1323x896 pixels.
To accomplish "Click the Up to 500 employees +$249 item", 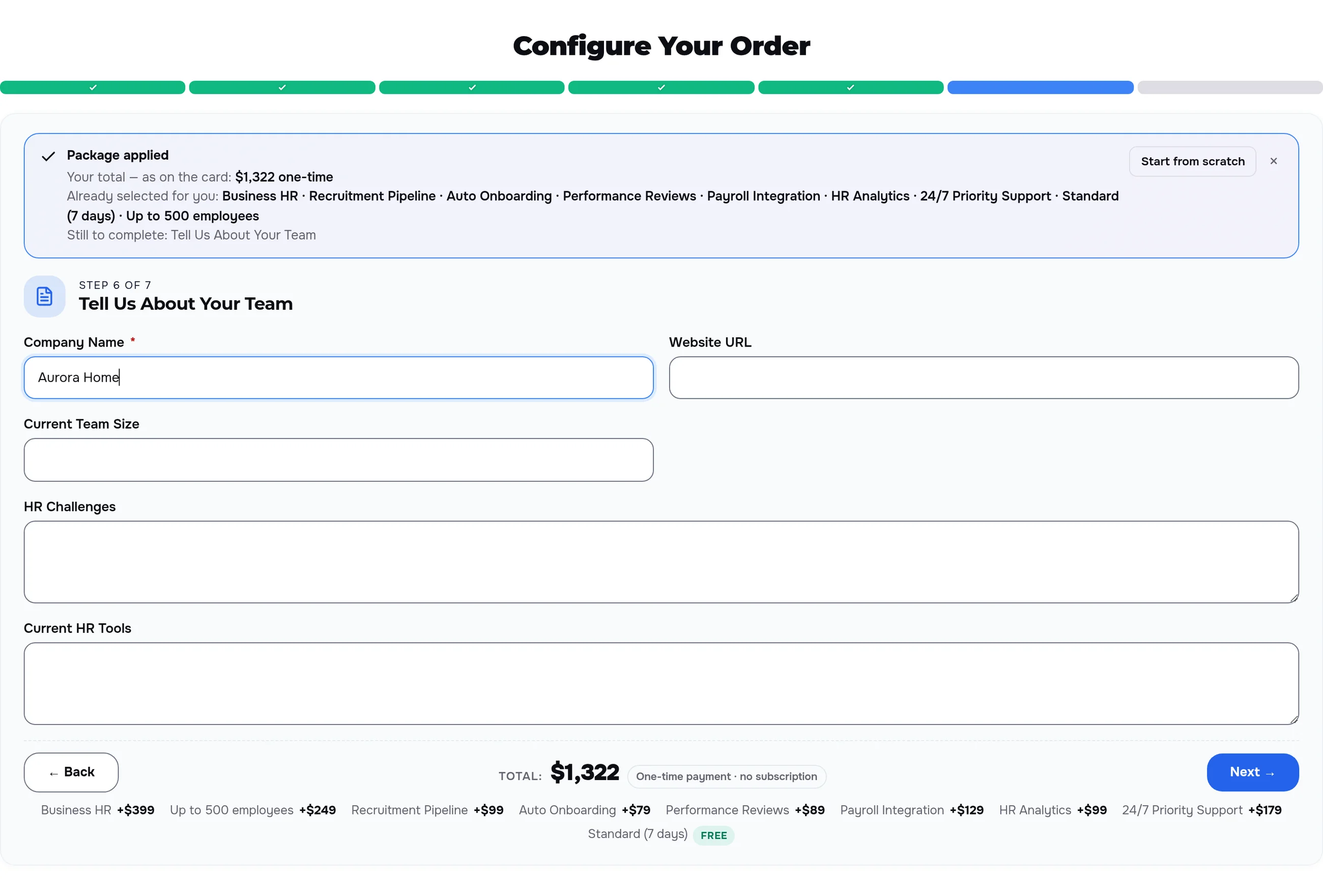I will click(x=253, y=810).
